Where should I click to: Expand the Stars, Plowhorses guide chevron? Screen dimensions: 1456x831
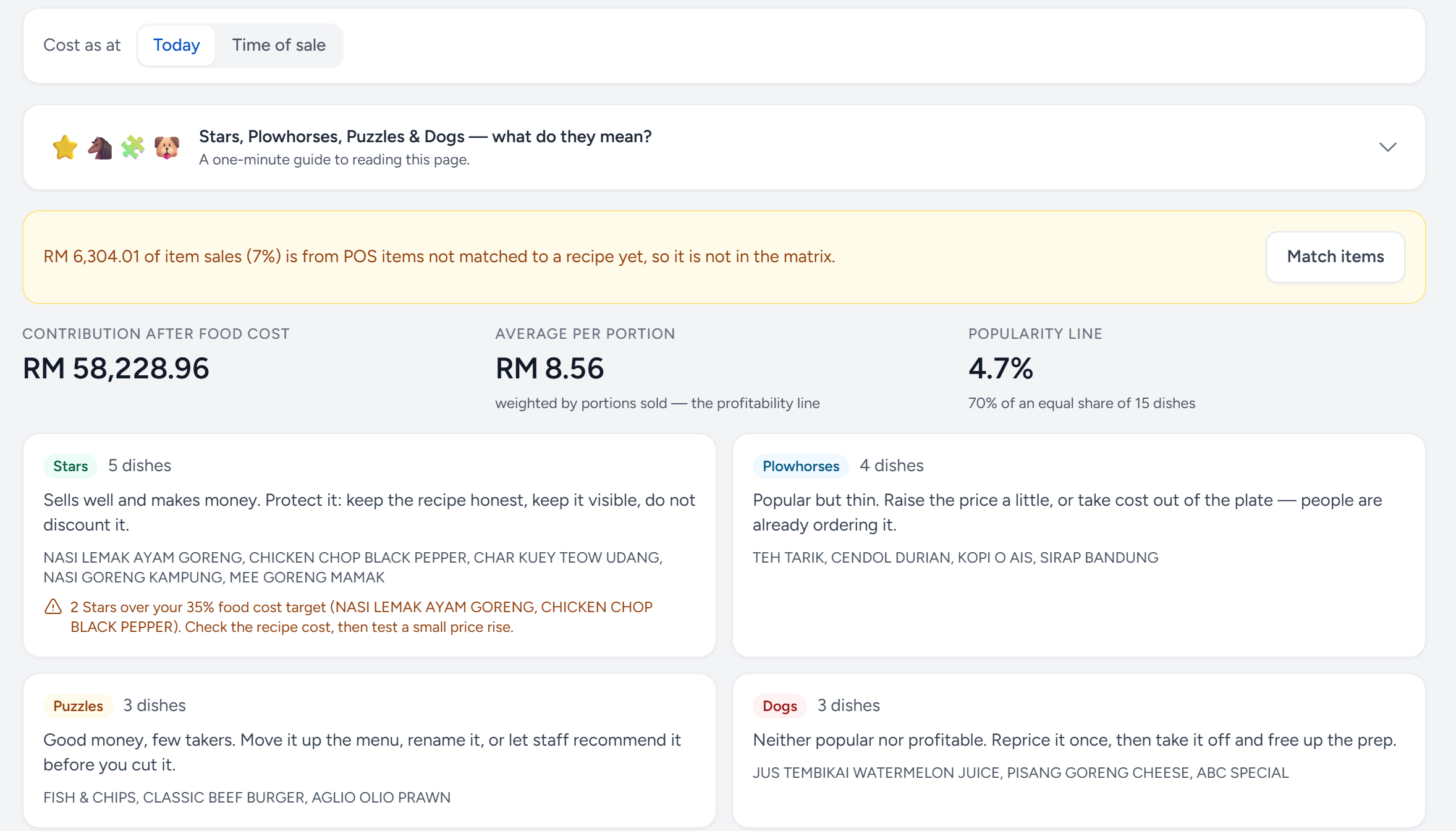(1387, 147)
